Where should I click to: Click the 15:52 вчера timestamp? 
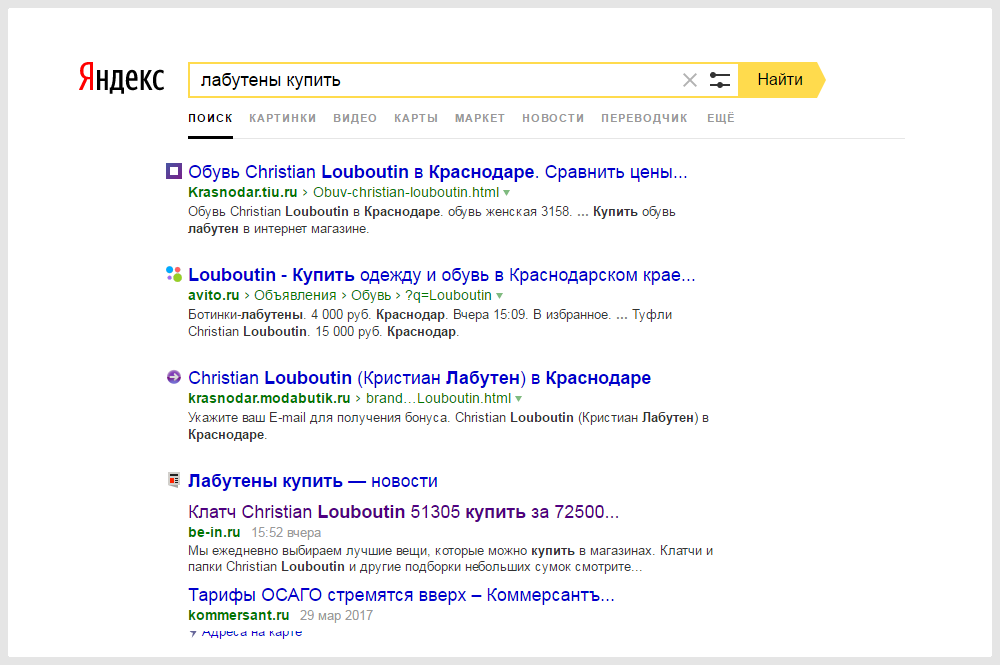click(286, 532)
